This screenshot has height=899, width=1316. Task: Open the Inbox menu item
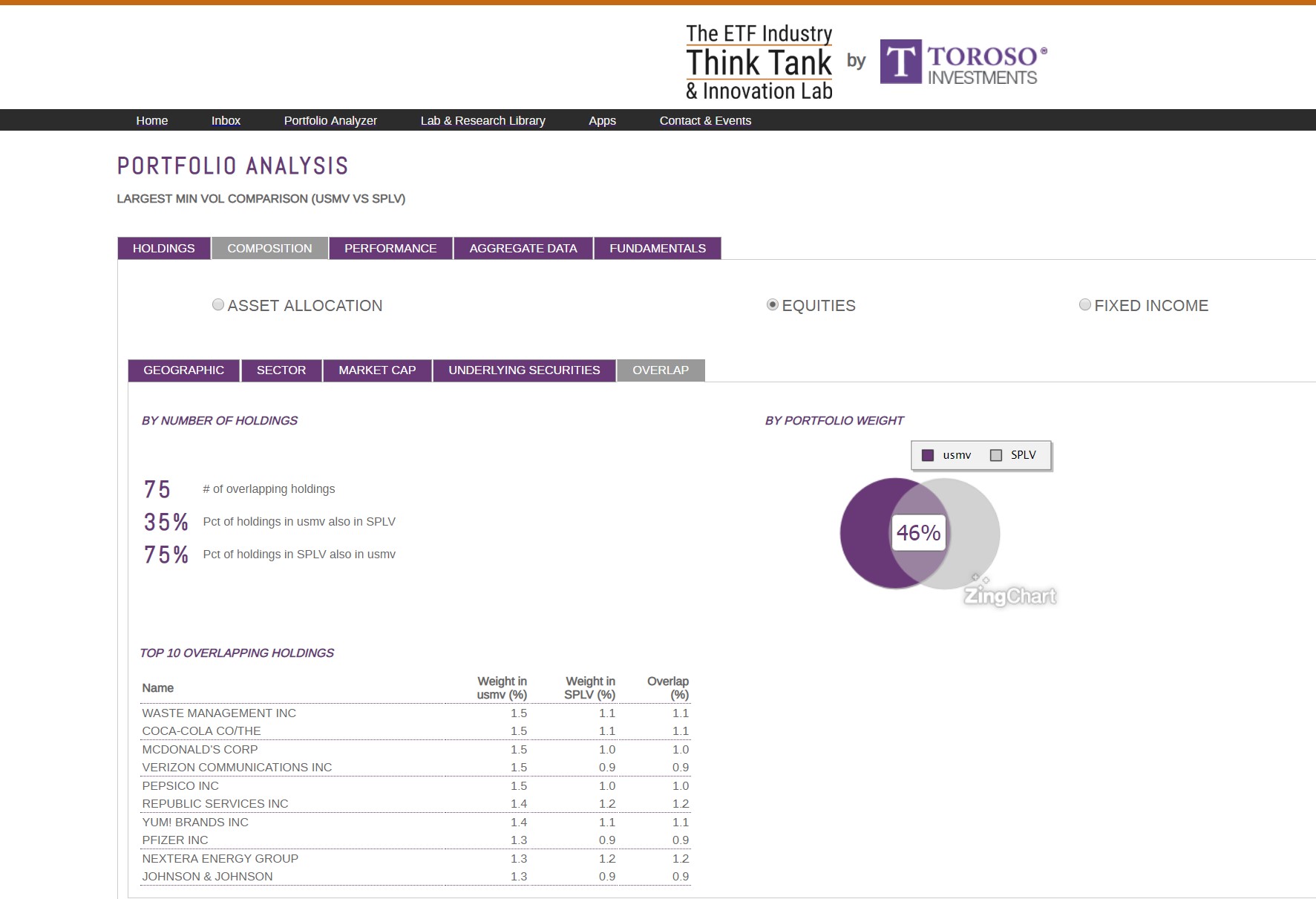pyautogui.click(x=226, y=120)
